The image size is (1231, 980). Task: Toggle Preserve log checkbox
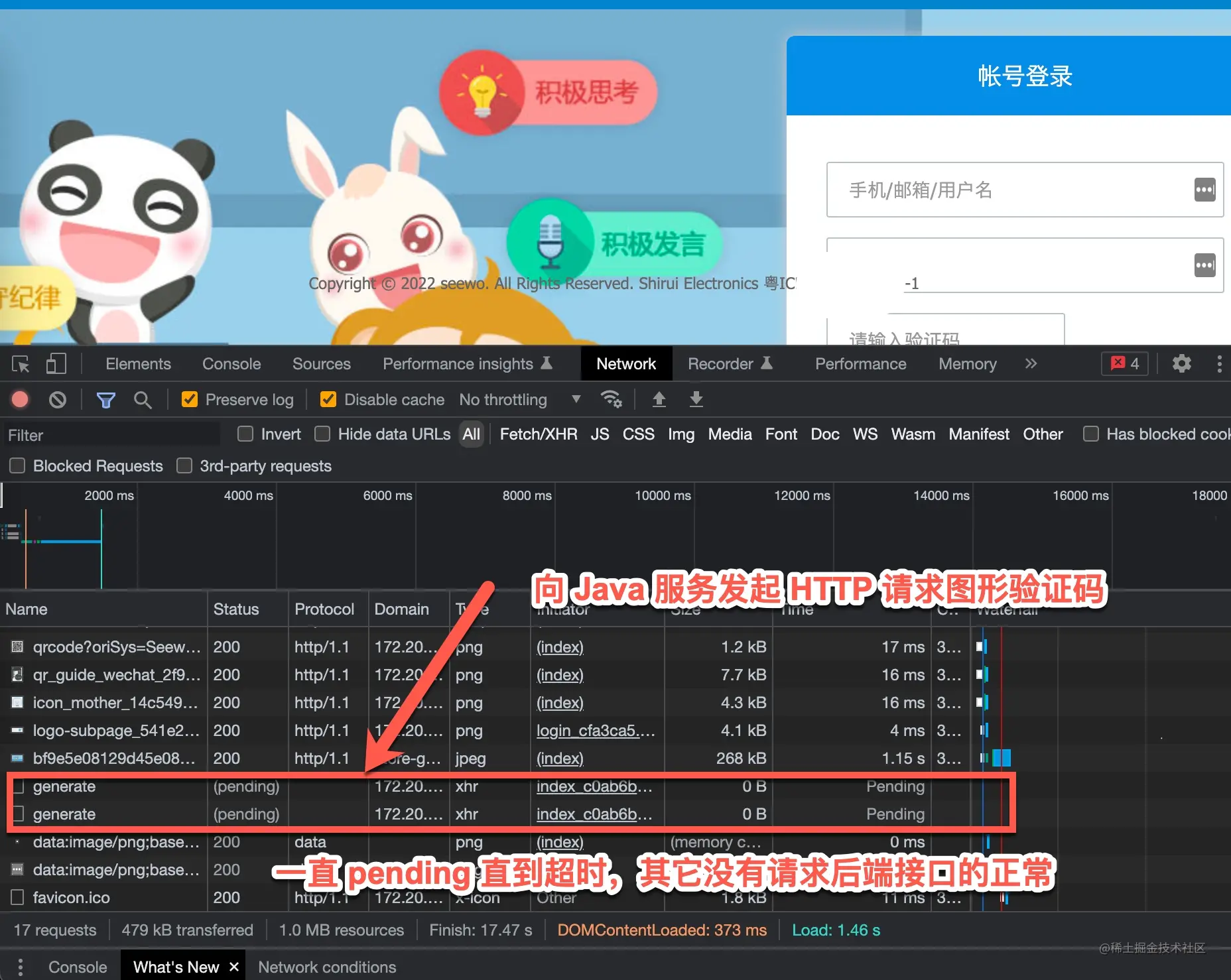point(190,399)
